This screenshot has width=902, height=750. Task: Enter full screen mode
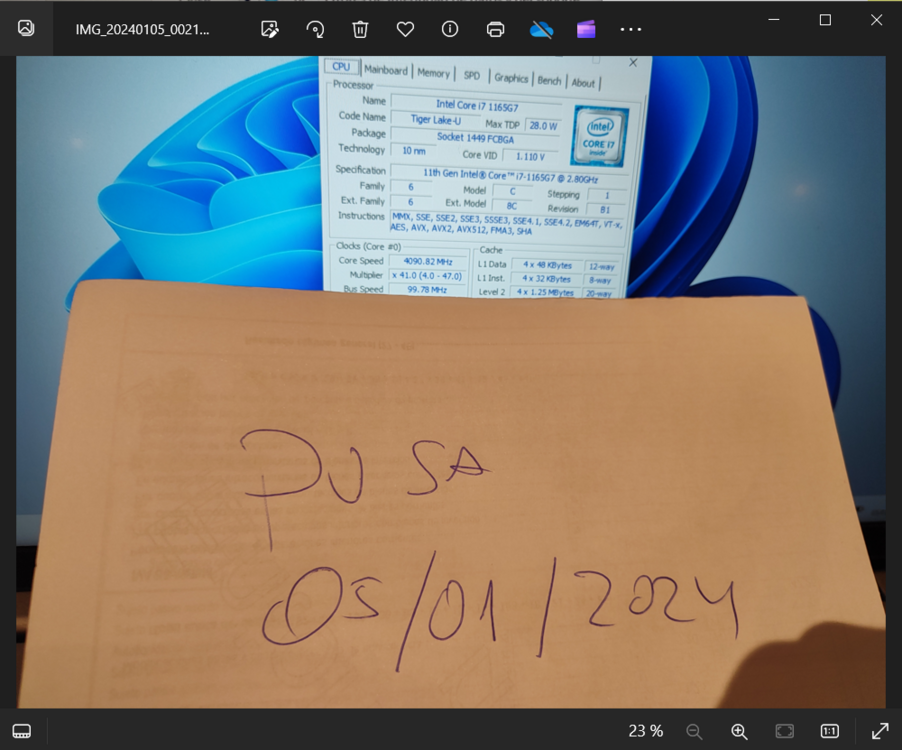(880, 731)
